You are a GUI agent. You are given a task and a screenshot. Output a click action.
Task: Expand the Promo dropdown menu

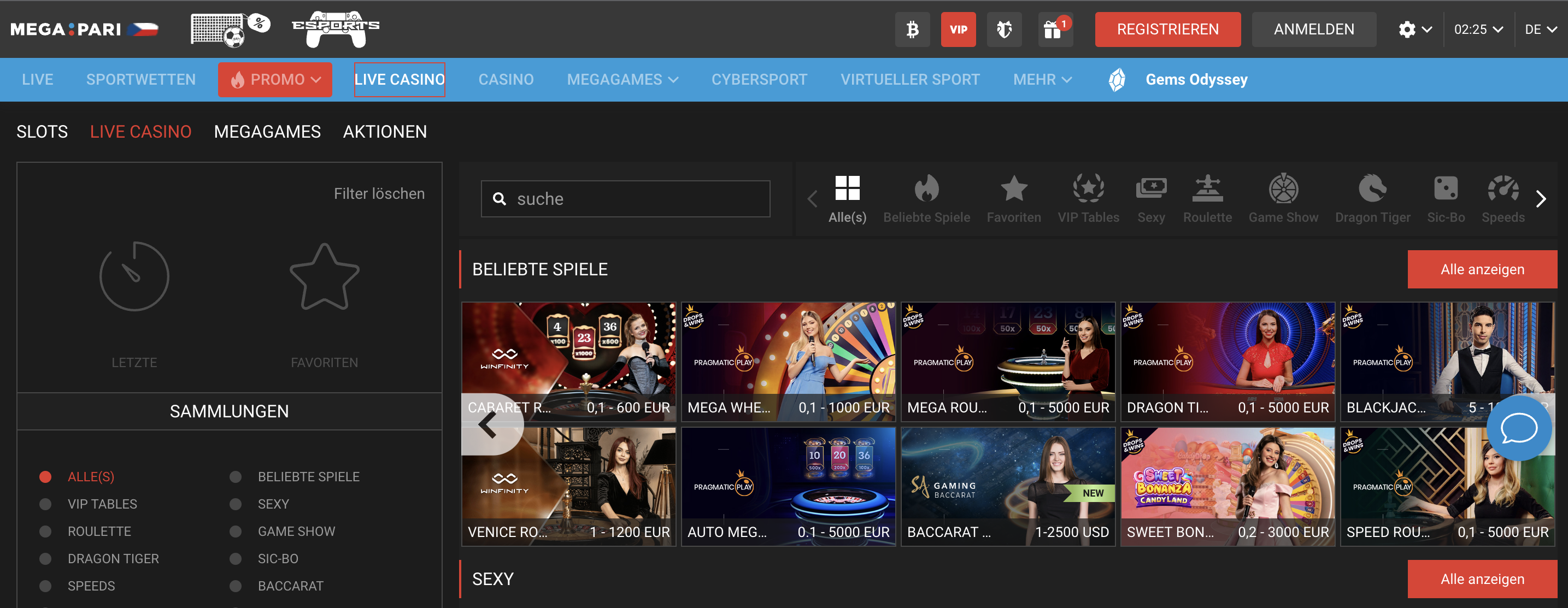point(275,80)
